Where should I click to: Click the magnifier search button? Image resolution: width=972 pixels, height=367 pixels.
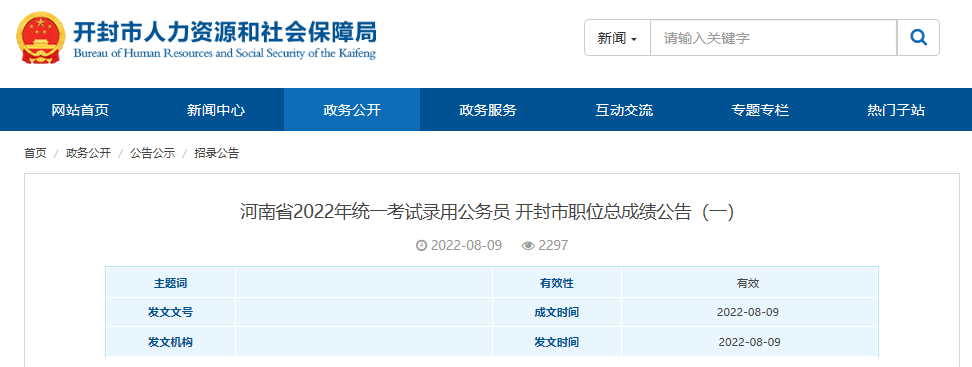pyautogui.click(x=918, y=38)
